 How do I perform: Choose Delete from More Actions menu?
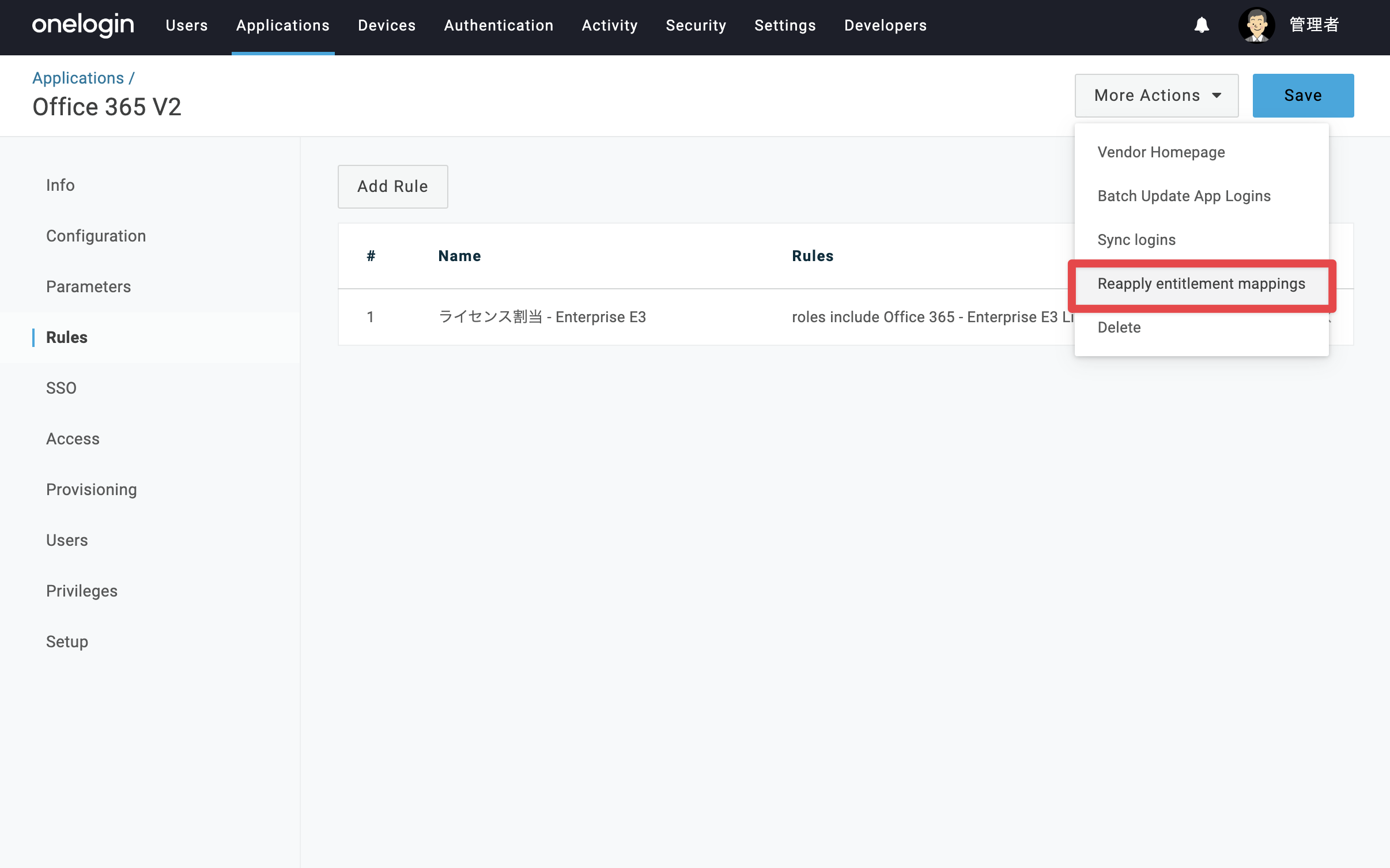(1202, 327)
